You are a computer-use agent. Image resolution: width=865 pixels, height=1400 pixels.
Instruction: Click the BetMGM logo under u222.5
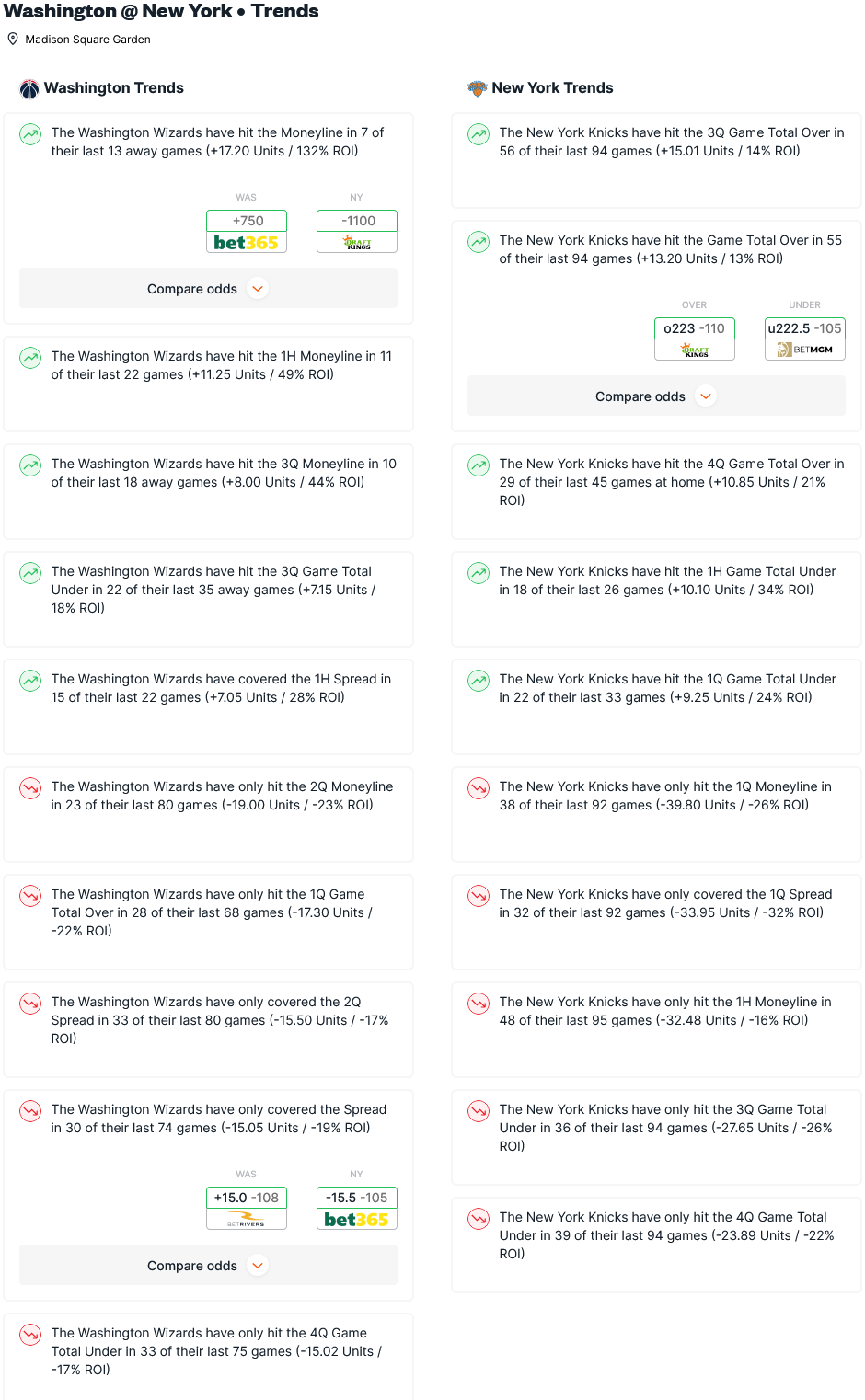click(805, 350)
